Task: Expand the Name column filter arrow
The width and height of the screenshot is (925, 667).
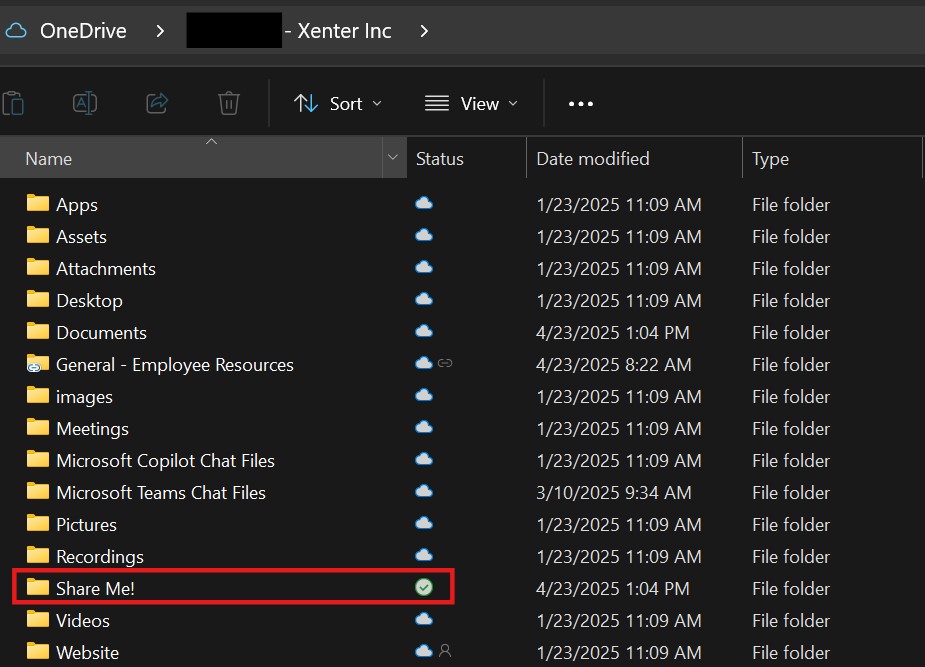Action: pyautogui.click(x=392, y=158)
